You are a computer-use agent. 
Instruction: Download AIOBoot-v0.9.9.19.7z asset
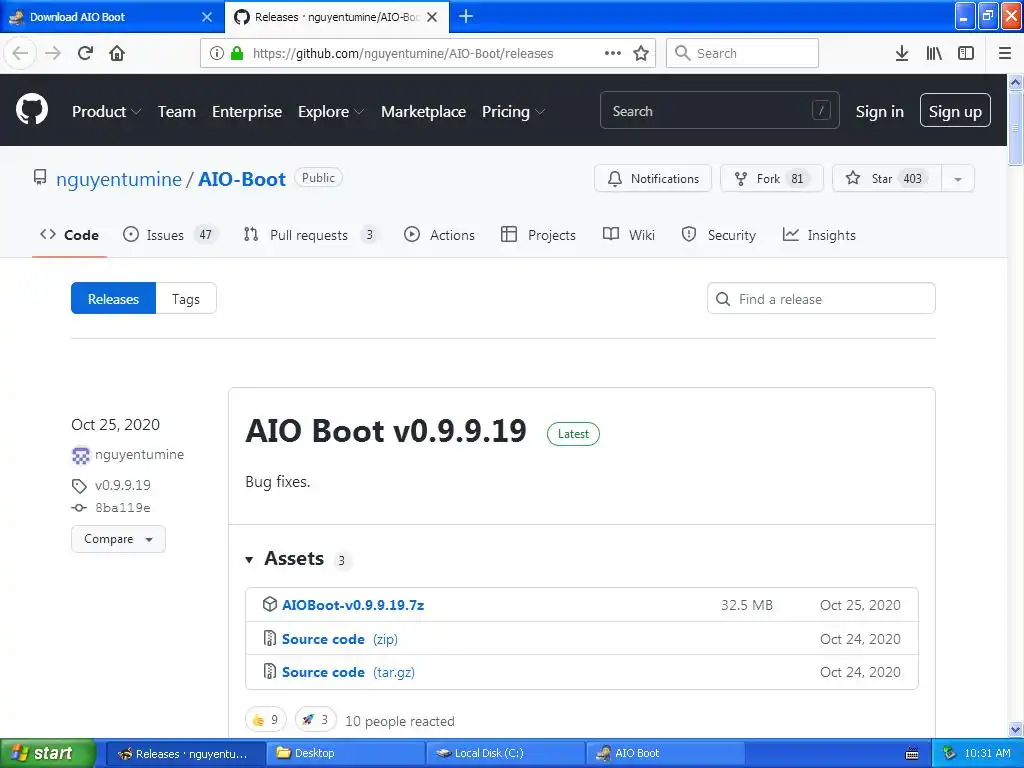(x=353, y=605)
